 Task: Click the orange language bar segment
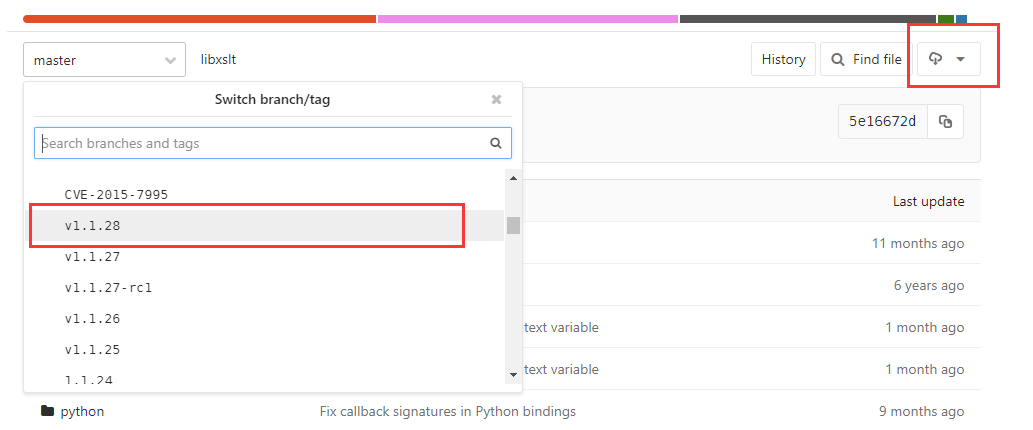[x=199, y=18]
